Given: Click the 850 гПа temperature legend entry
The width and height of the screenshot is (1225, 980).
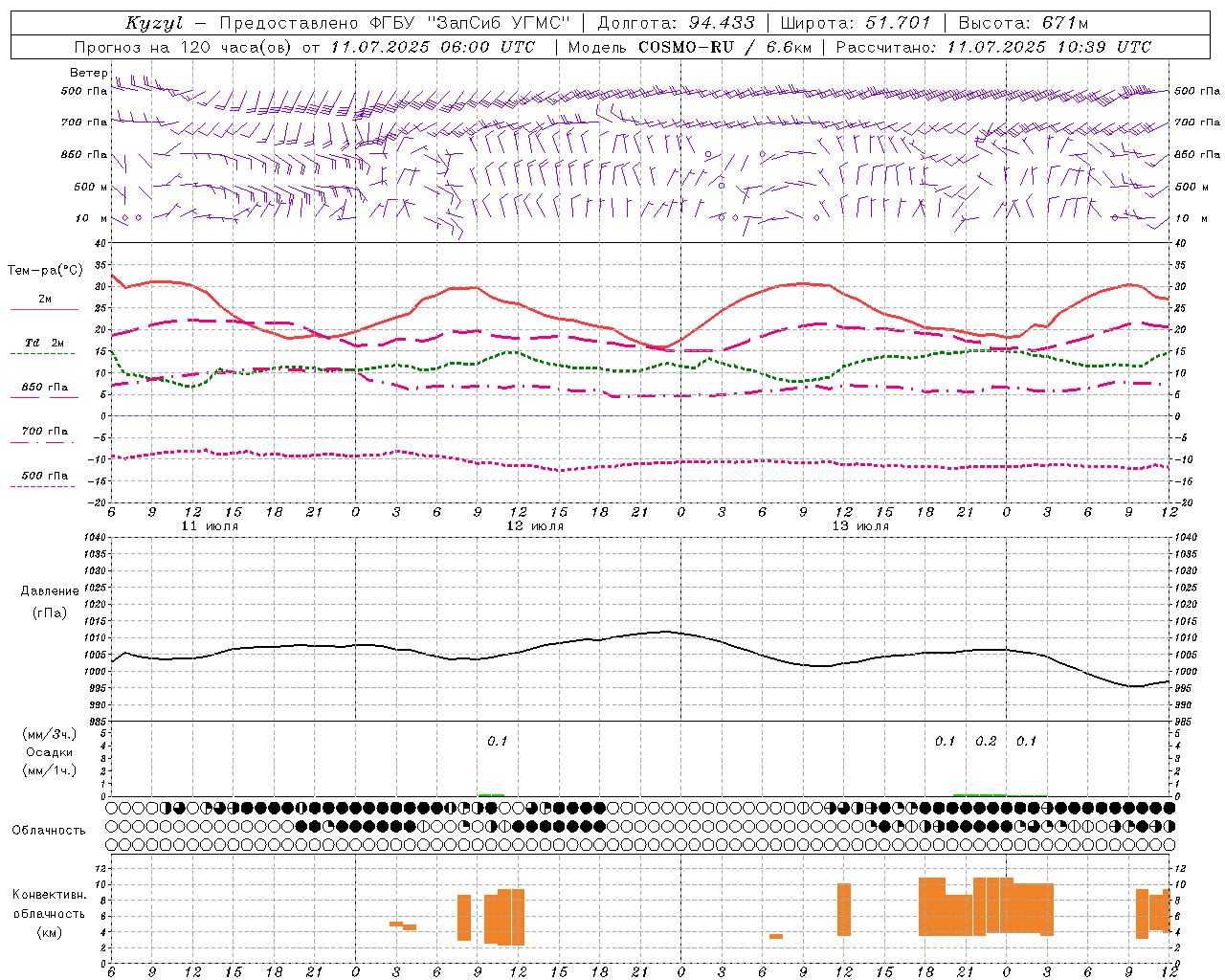Looking at the screenshot, I should 45,388.
